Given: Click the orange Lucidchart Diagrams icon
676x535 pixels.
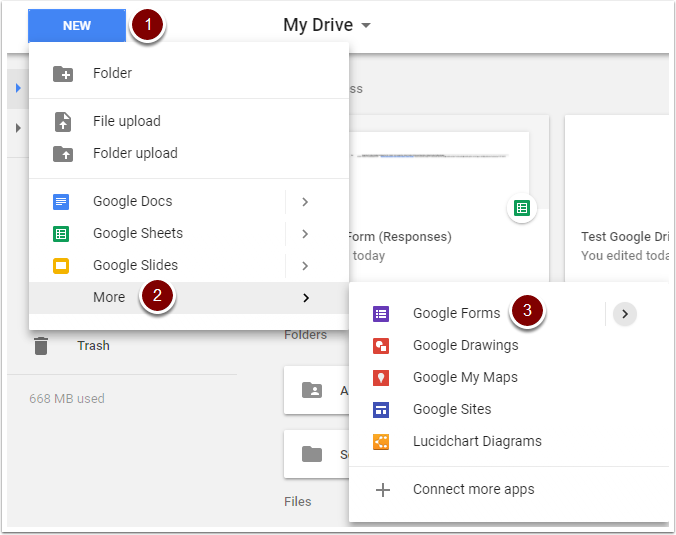Looking at the screenshot, I should (x=381, y=441).
